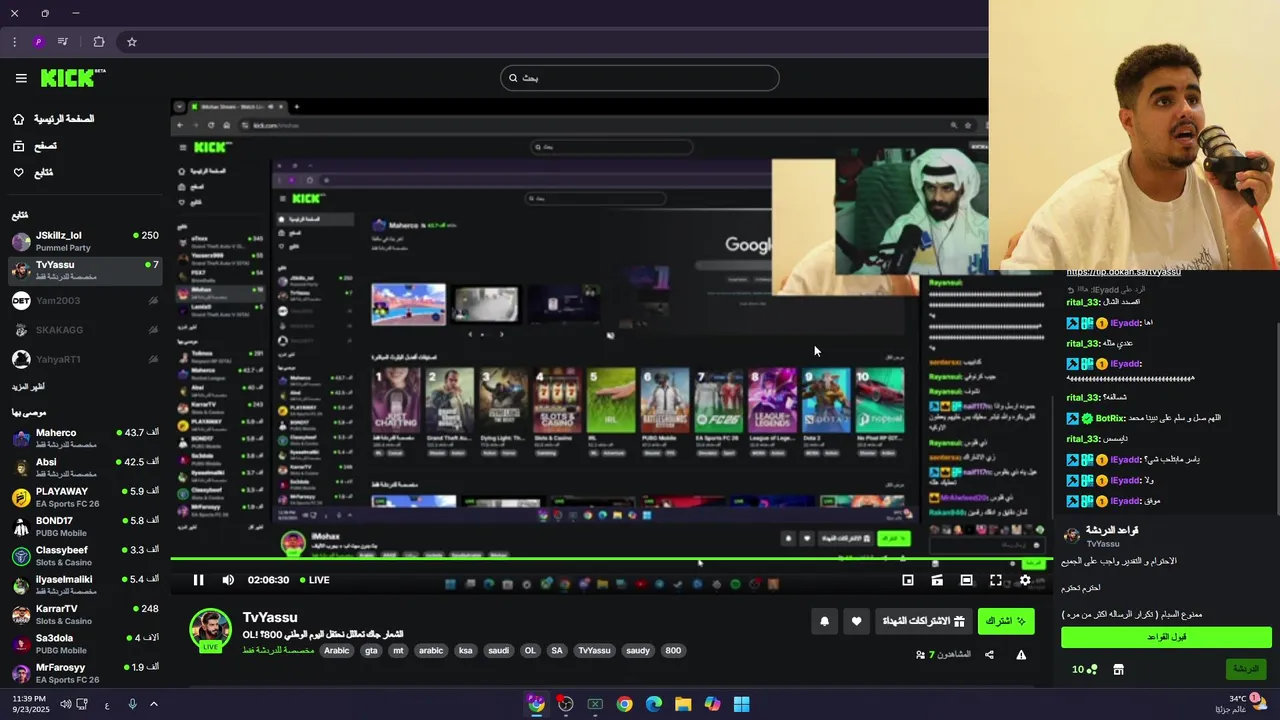Screen dimensions: 1280x720
Task: Toggle theater mode in player
Action: (966, 580)
